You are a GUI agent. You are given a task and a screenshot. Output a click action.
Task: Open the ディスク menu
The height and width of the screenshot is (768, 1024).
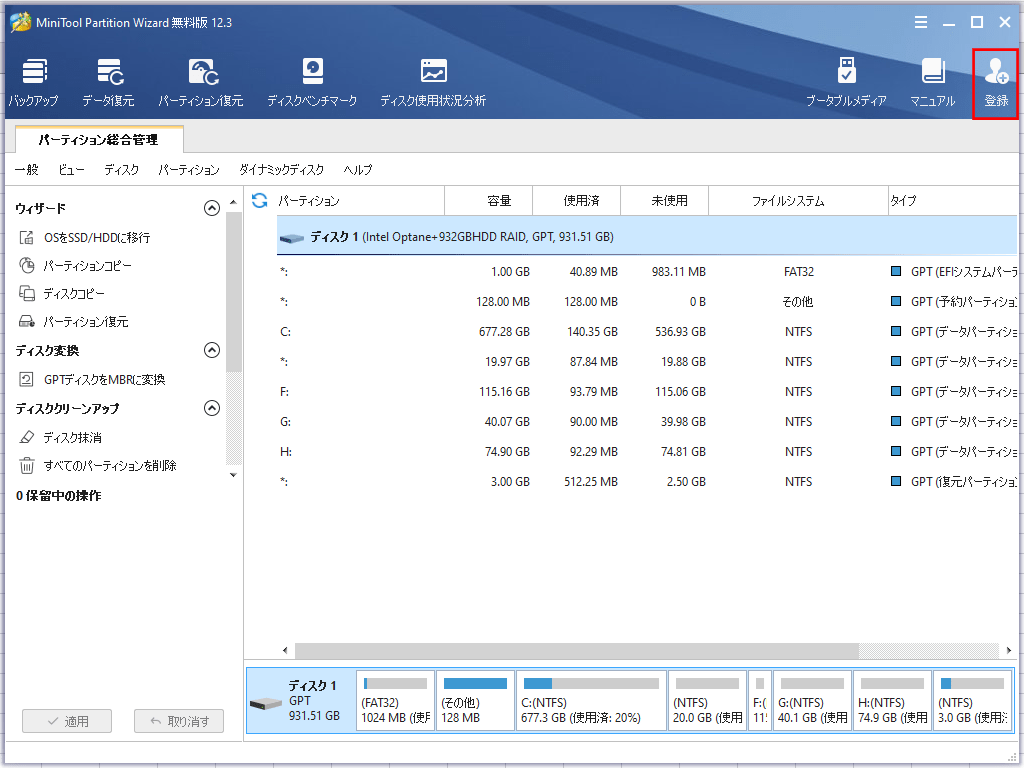pyautogui.click(x=121, y=170)
